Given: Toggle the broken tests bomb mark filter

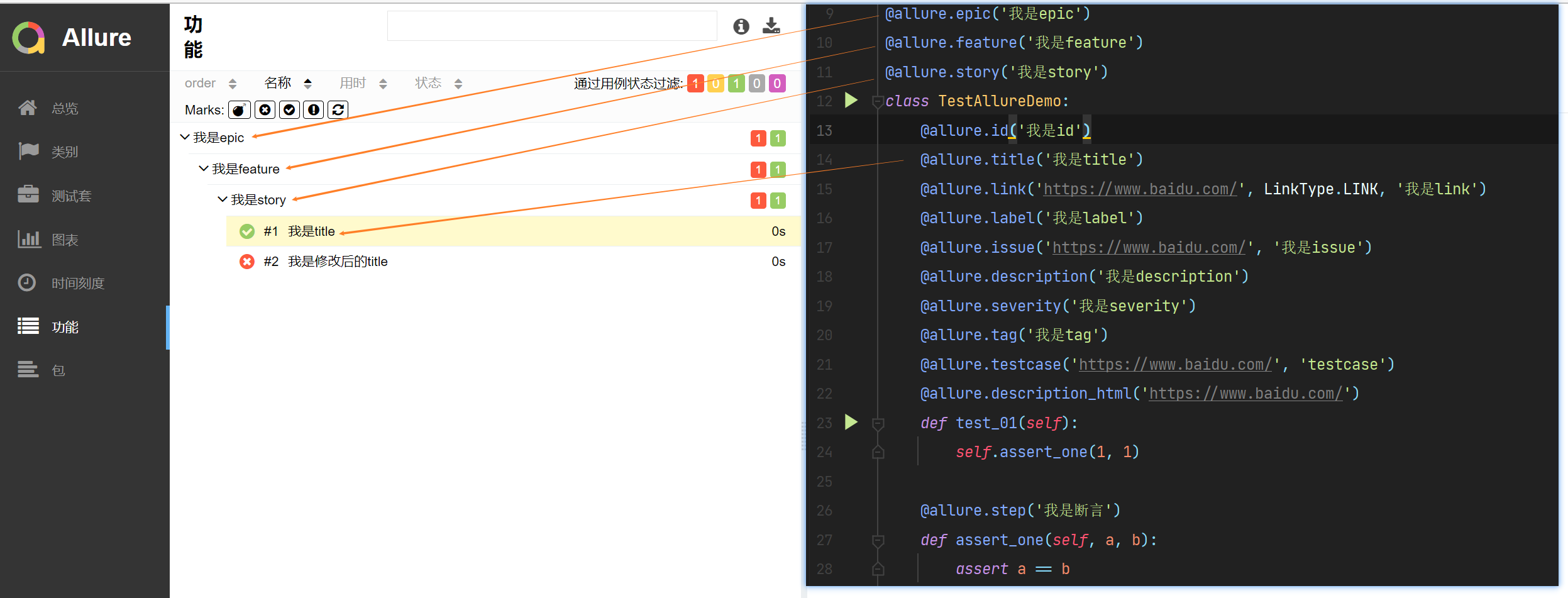Looking at the screenshot, I should click(x=239, y=109).
